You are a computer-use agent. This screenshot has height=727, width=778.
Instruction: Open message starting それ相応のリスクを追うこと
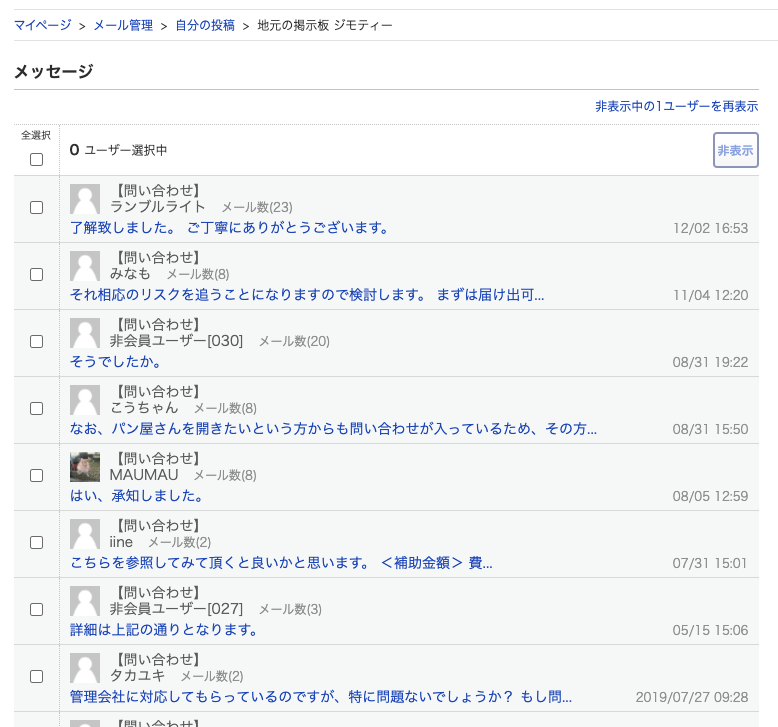pyautogui.click(x=307, y=295)
